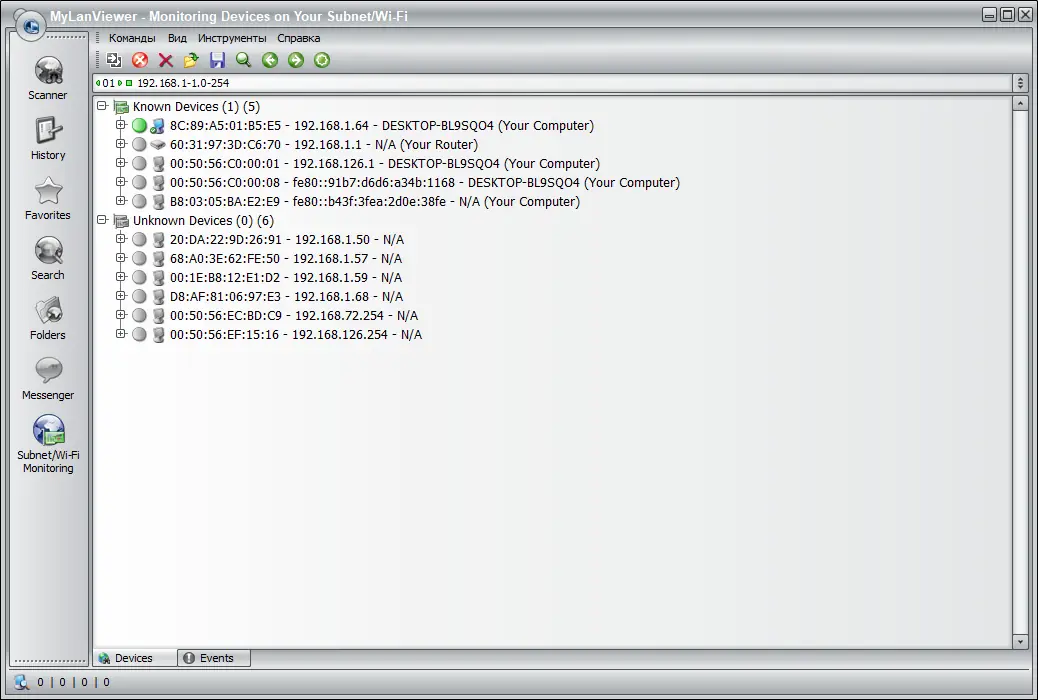Open the Вид menu

(x=177, y=38)
